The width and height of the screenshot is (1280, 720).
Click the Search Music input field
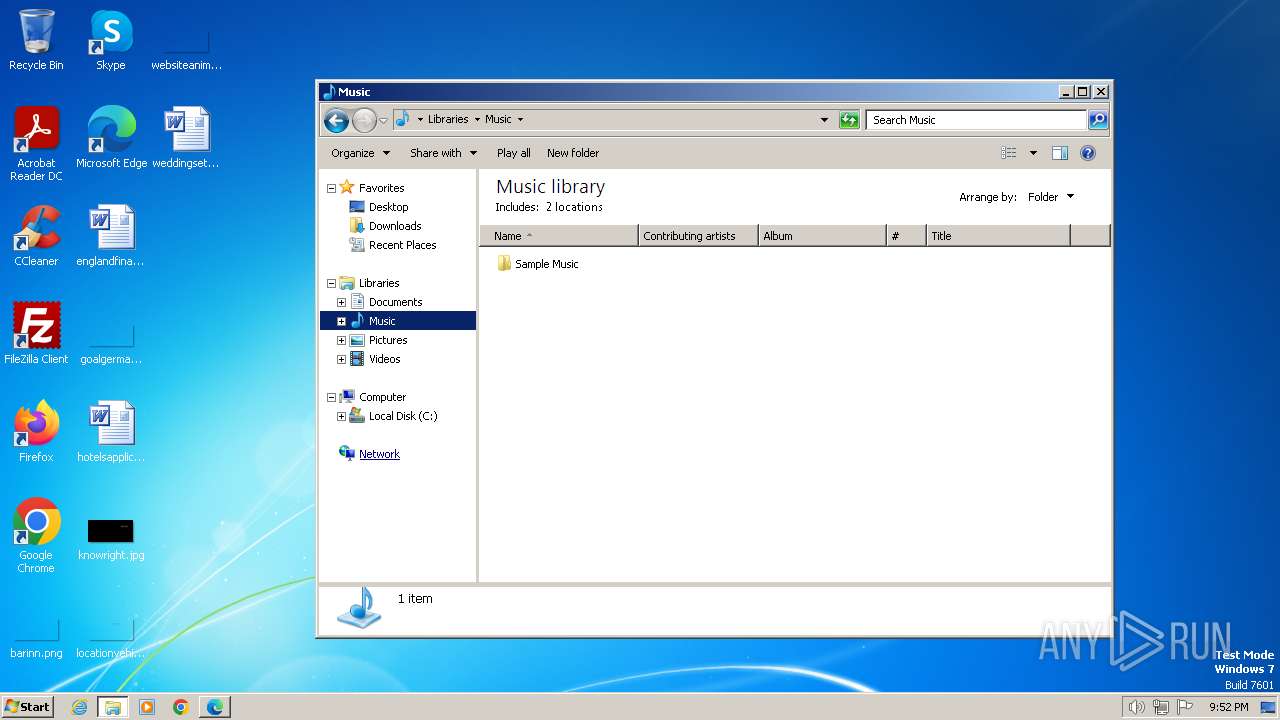[x=976, y=120]
